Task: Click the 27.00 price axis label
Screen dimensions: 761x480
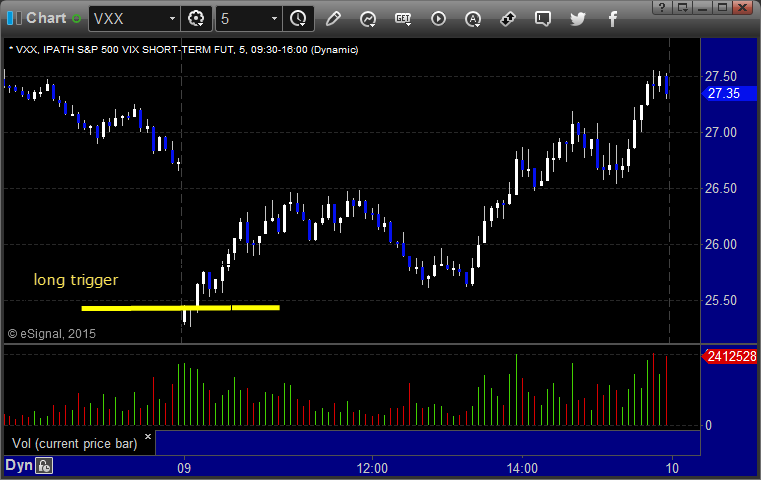Action: (x=721, y=132)
